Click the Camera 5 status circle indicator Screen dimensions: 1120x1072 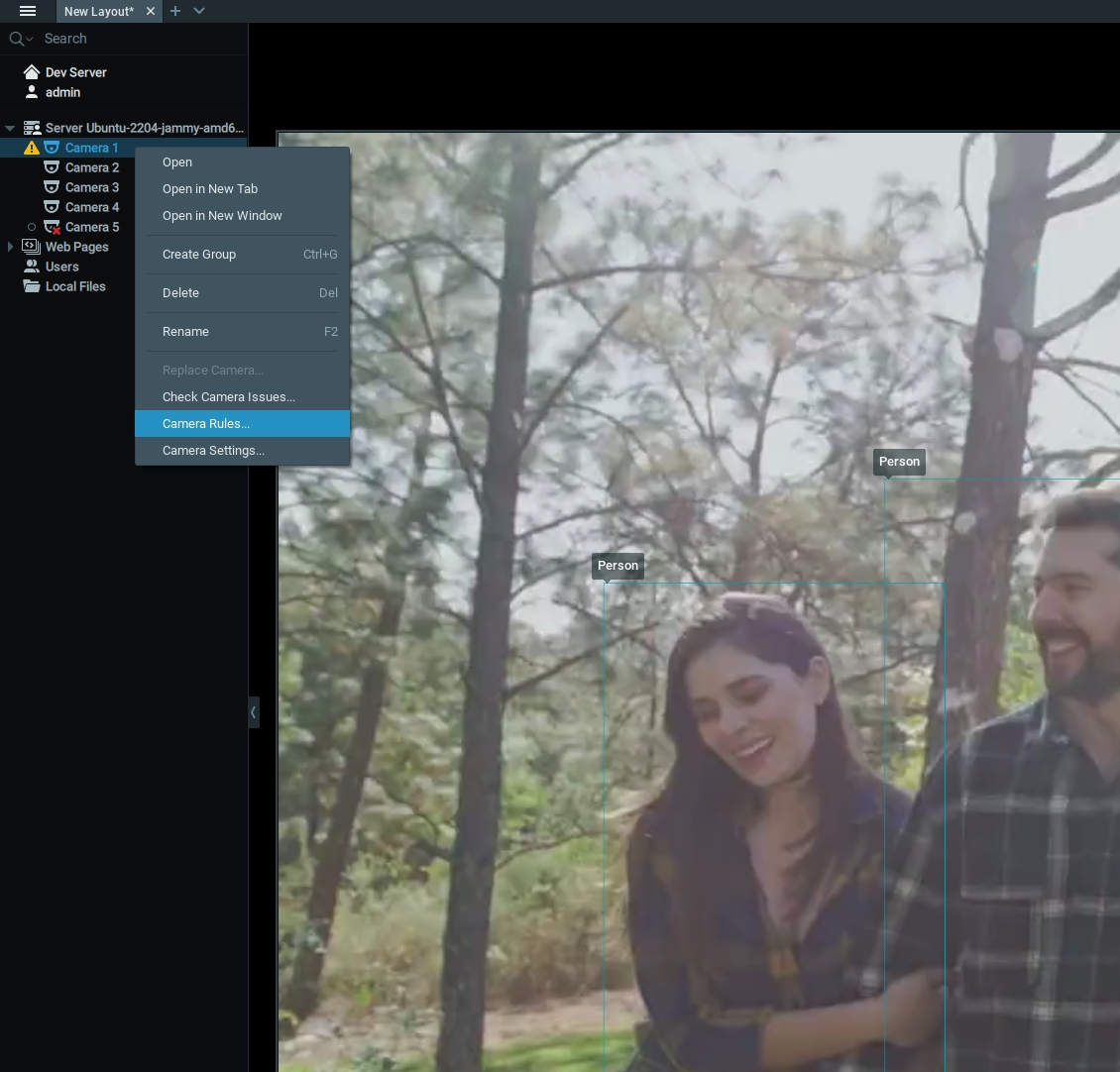point(32,227)
